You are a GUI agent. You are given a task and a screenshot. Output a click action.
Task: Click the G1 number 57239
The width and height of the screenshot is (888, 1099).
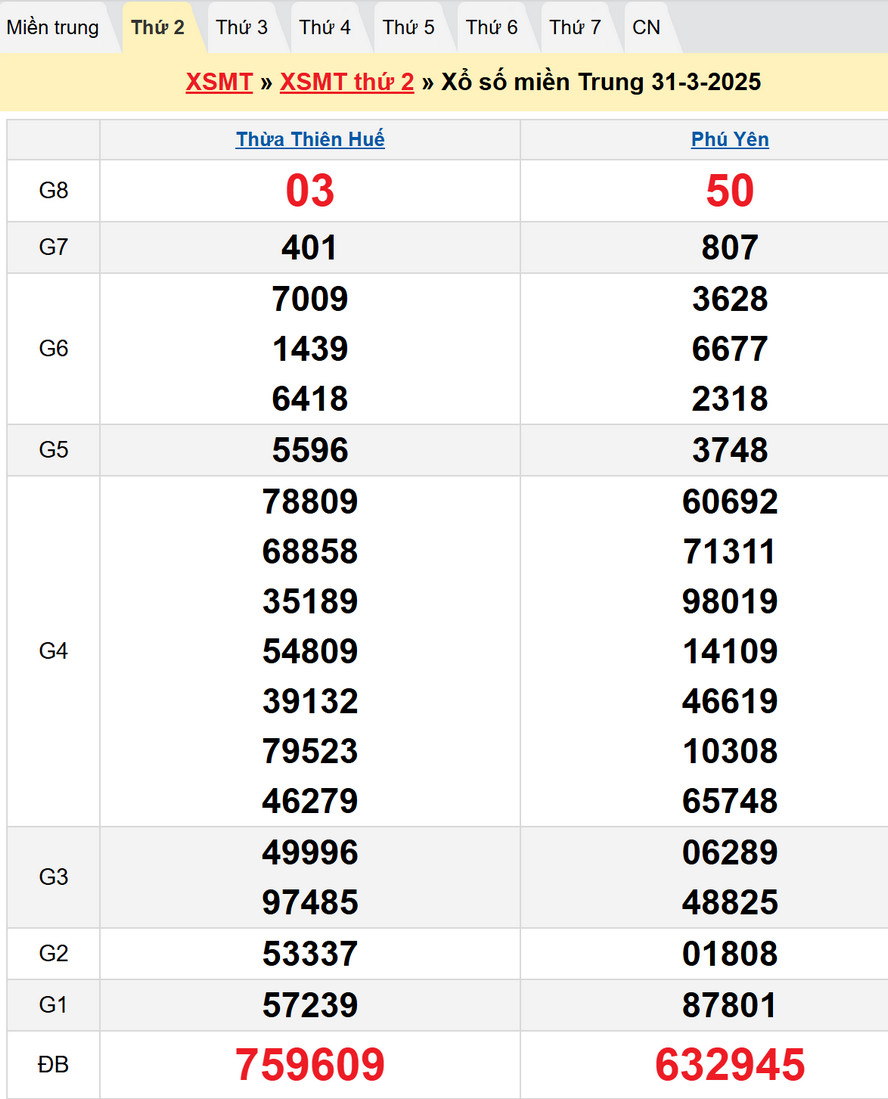point(310,1005)
